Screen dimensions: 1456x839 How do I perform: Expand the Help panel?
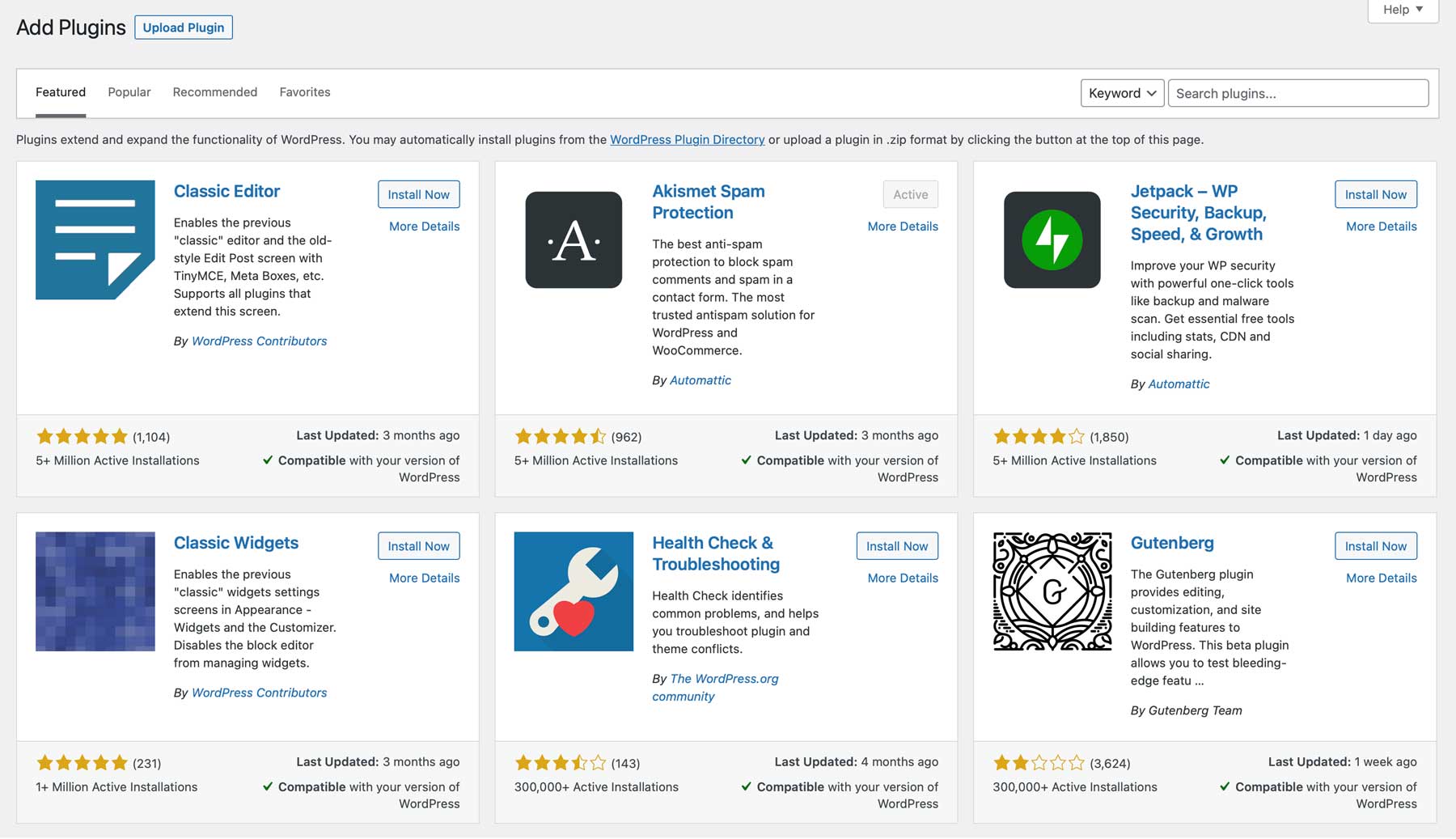1402,9
